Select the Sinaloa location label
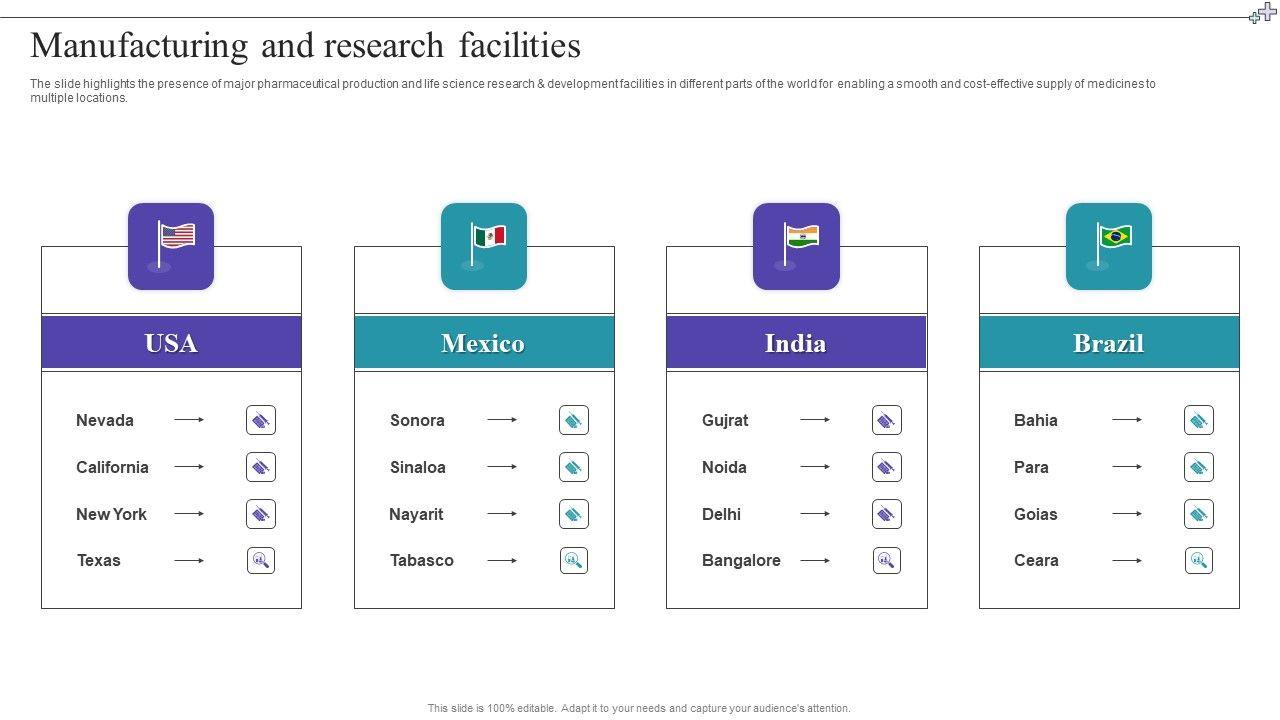Image resolution: width=1280 pixels, height=720 pixels. (x=418, y=467)
